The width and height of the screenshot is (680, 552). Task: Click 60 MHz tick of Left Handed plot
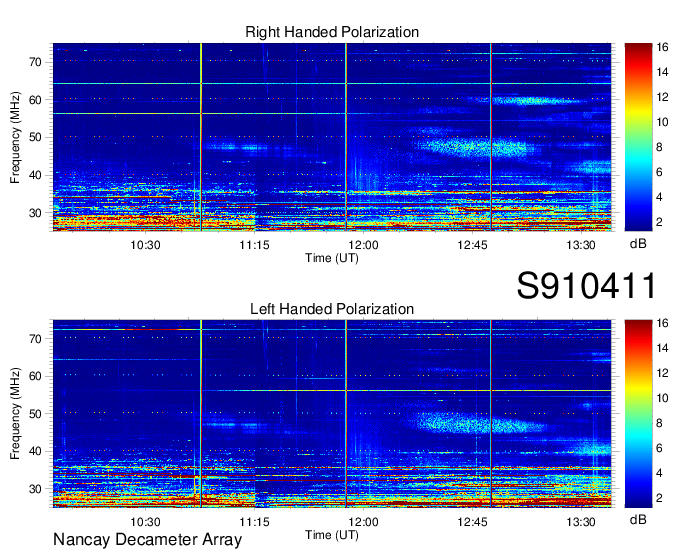35,376
